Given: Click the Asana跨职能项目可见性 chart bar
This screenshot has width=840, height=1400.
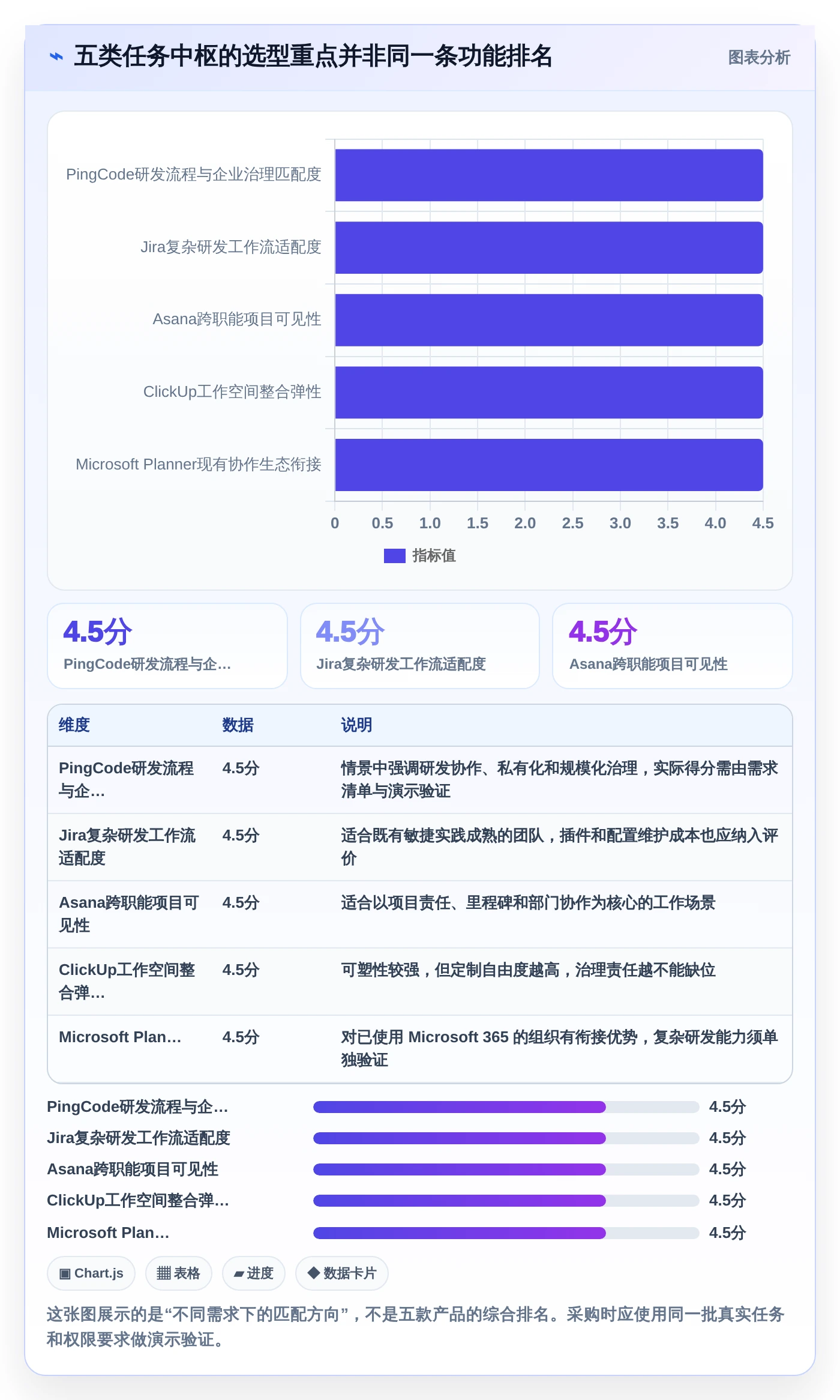Looking at the screenshot, I should [548, 320].
